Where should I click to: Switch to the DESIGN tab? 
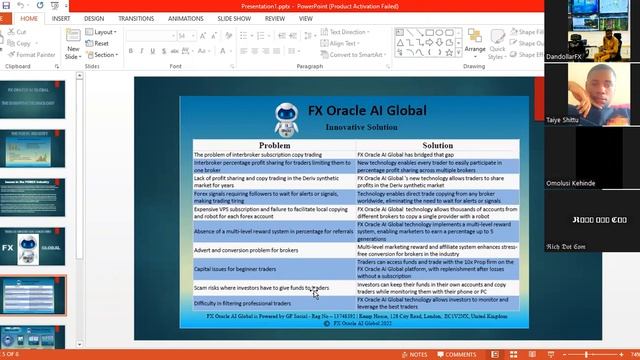pyautogui.click(x=94, y=18)
